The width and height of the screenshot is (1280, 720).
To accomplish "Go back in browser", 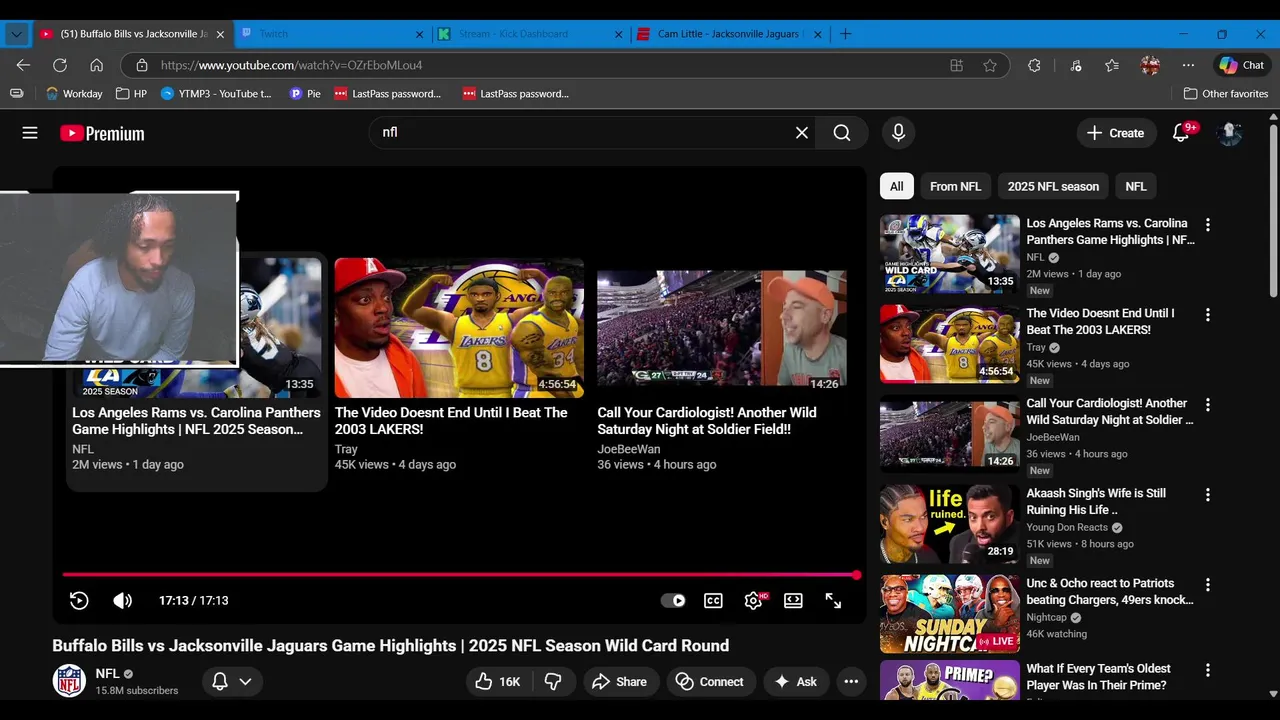I will pos(23,65).
